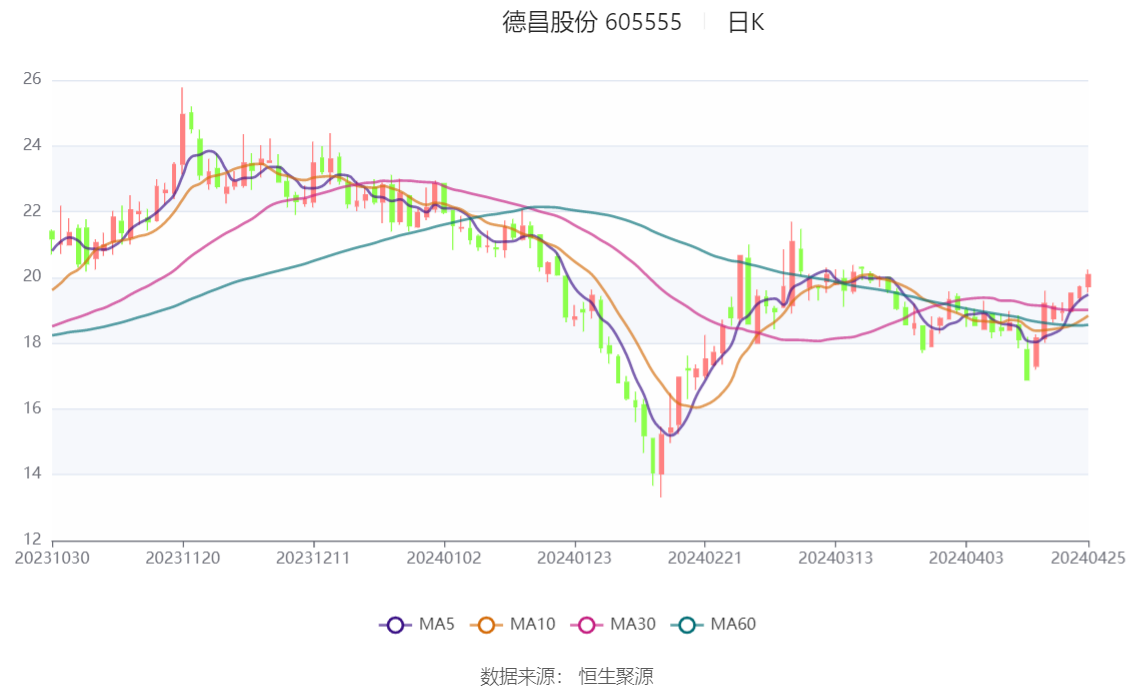Image resolution: width=1134 pixels, height=689 pixels.
Task: Open the 恒生聚源 data source text
Action: pyautogui.click(x=616, y=677)
